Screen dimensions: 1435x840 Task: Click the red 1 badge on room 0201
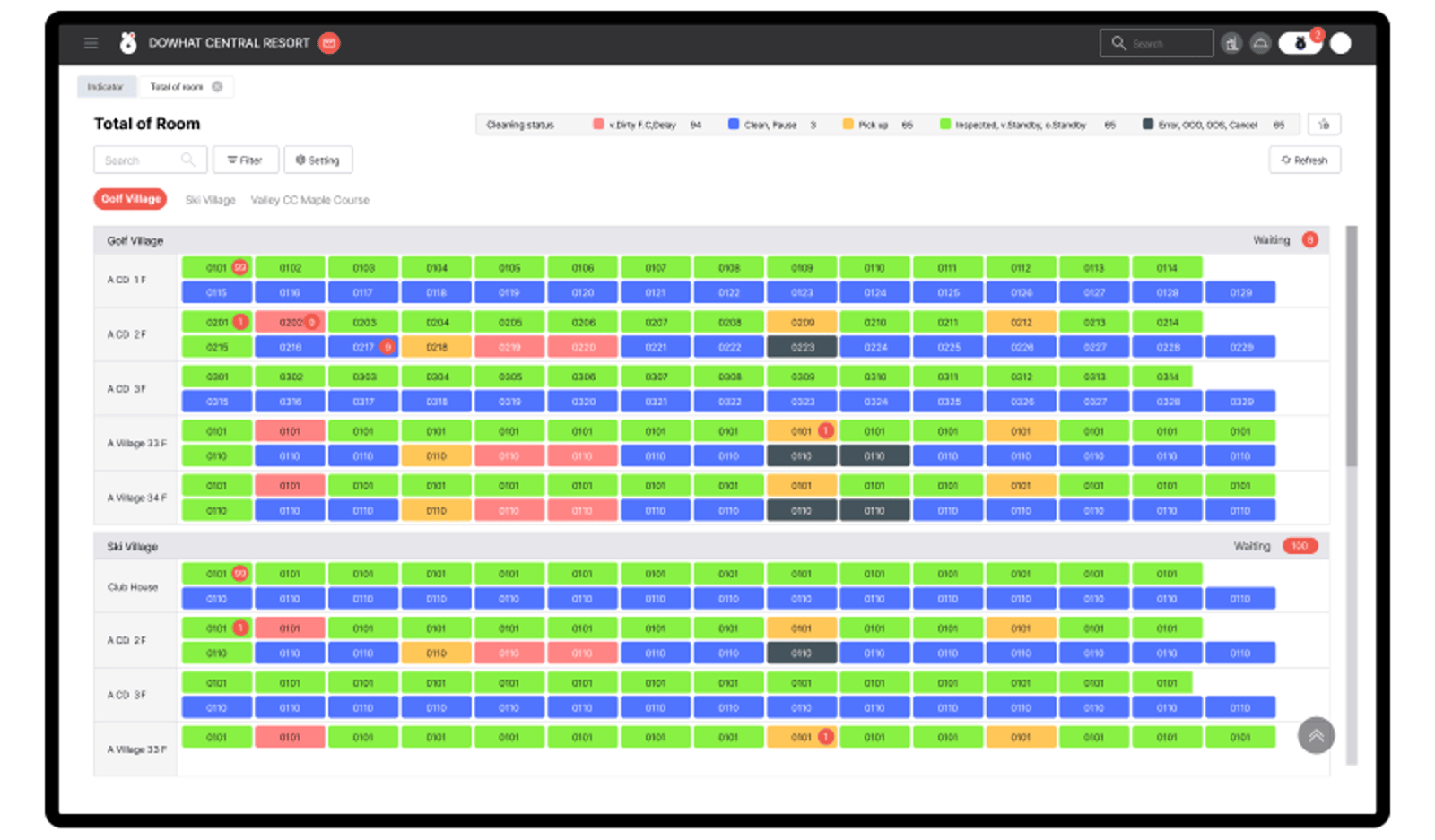coord(240,322)
